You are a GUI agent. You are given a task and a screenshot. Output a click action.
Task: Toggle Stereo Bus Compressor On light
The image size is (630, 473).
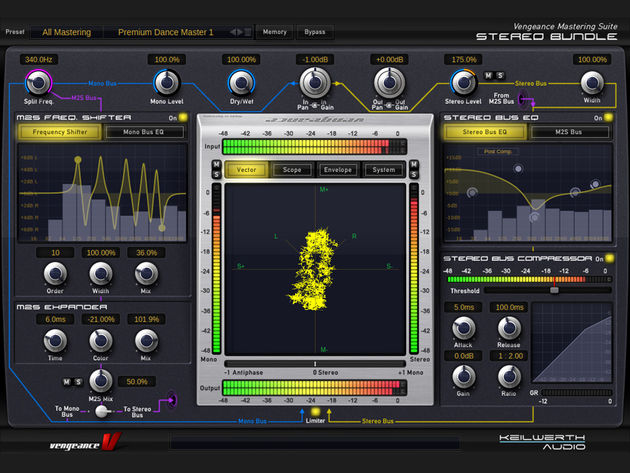(610, 258)
